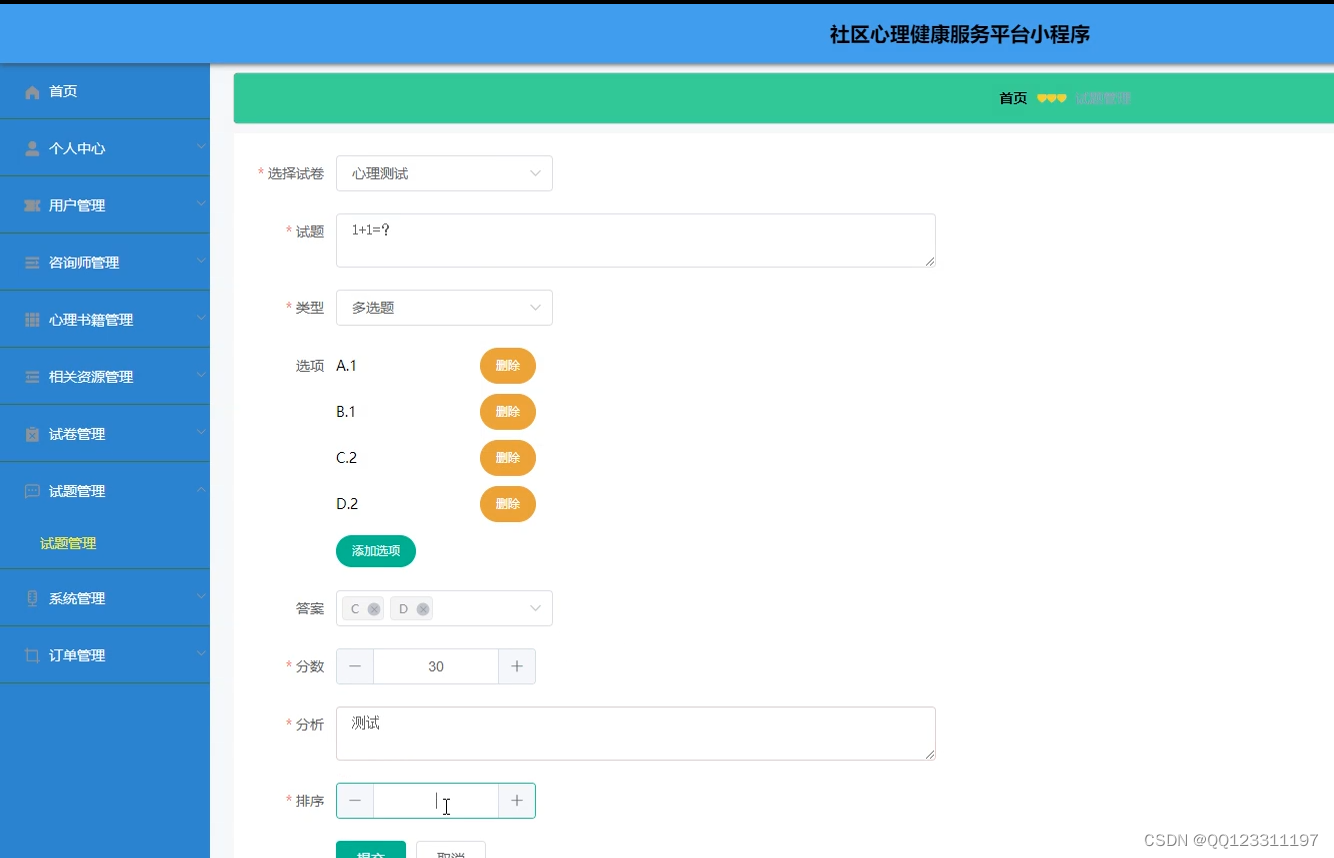
Task: Expand the 用户管理 menu chevron
Action: [x=201, y=204]
